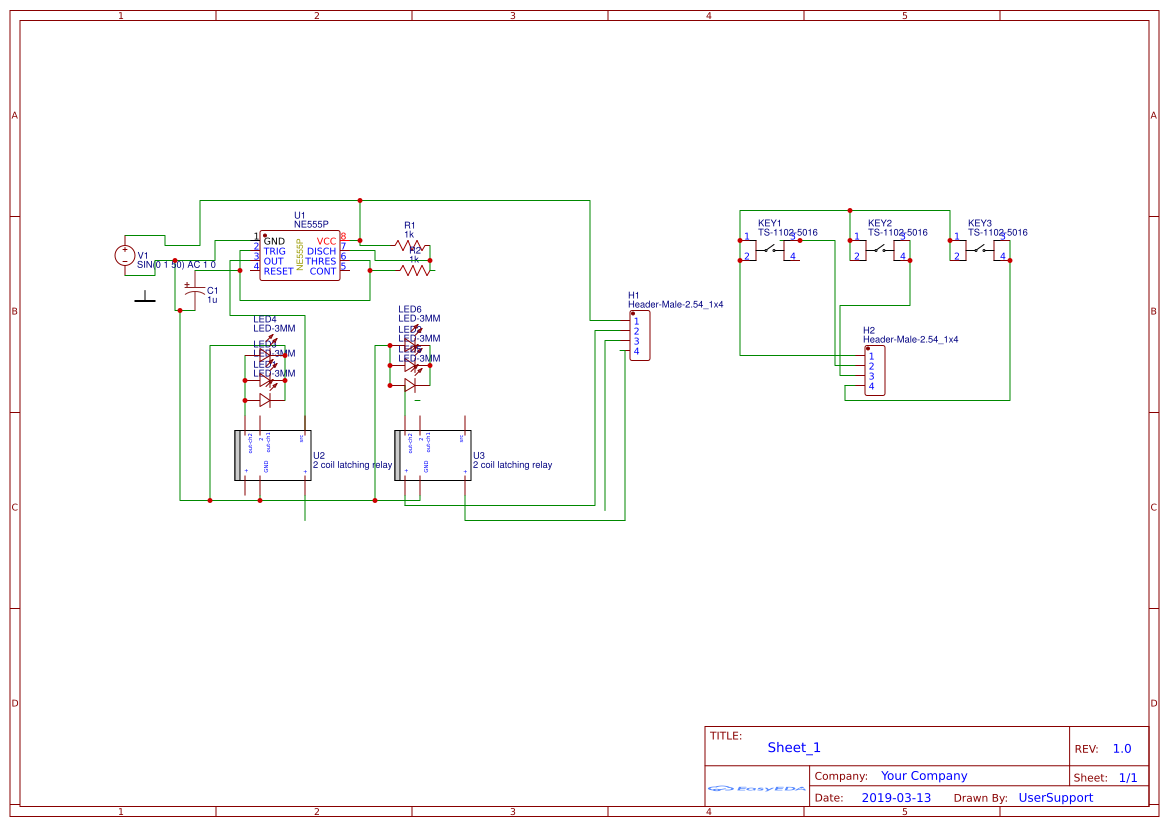Click H1's Header-Male-2.54_1x4 label
The image size is (1169, 827).
(675, 305)
